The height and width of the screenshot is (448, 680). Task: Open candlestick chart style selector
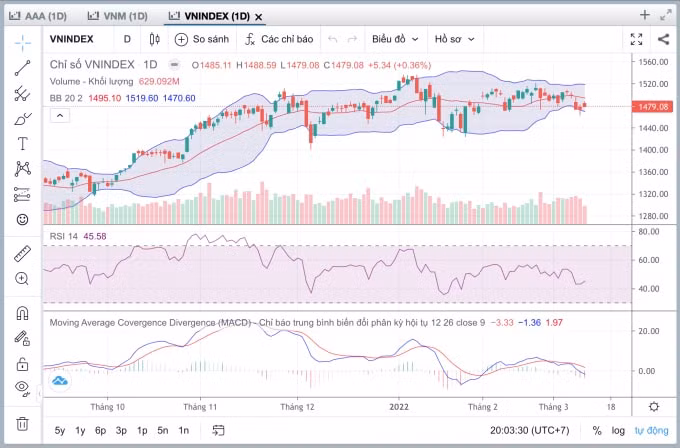pyautogui.click(x=154, y=39)
